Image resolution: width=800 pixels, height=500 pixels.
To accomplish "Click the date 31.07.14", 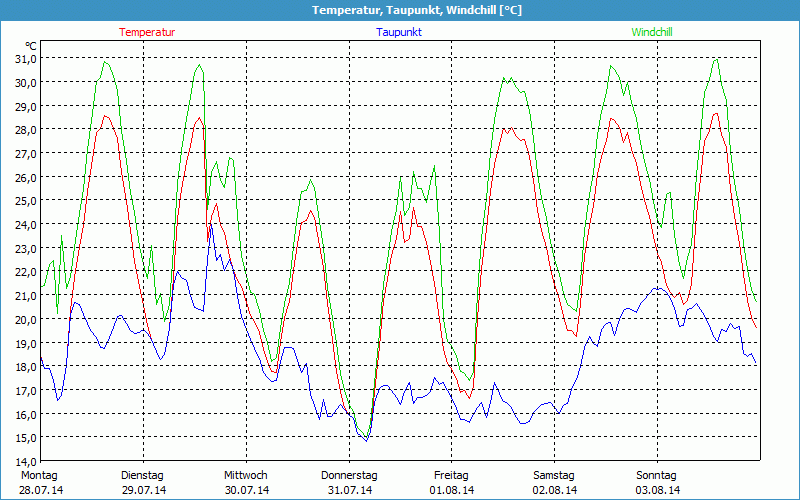I will 349,490.
